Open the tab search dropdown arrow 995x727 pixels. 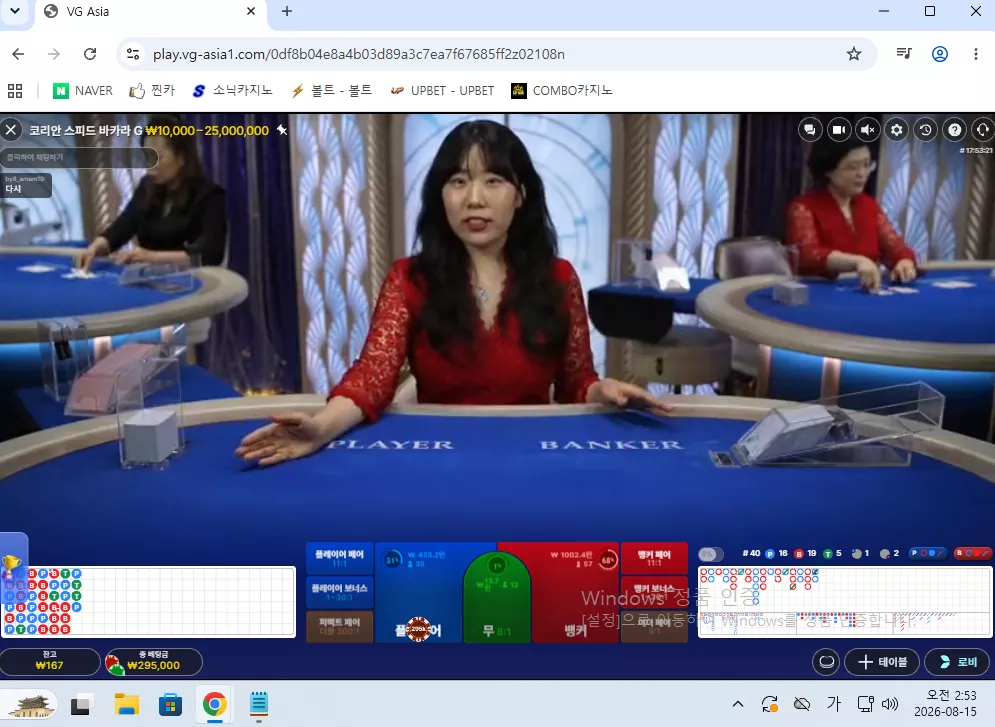tap(15, 11)
